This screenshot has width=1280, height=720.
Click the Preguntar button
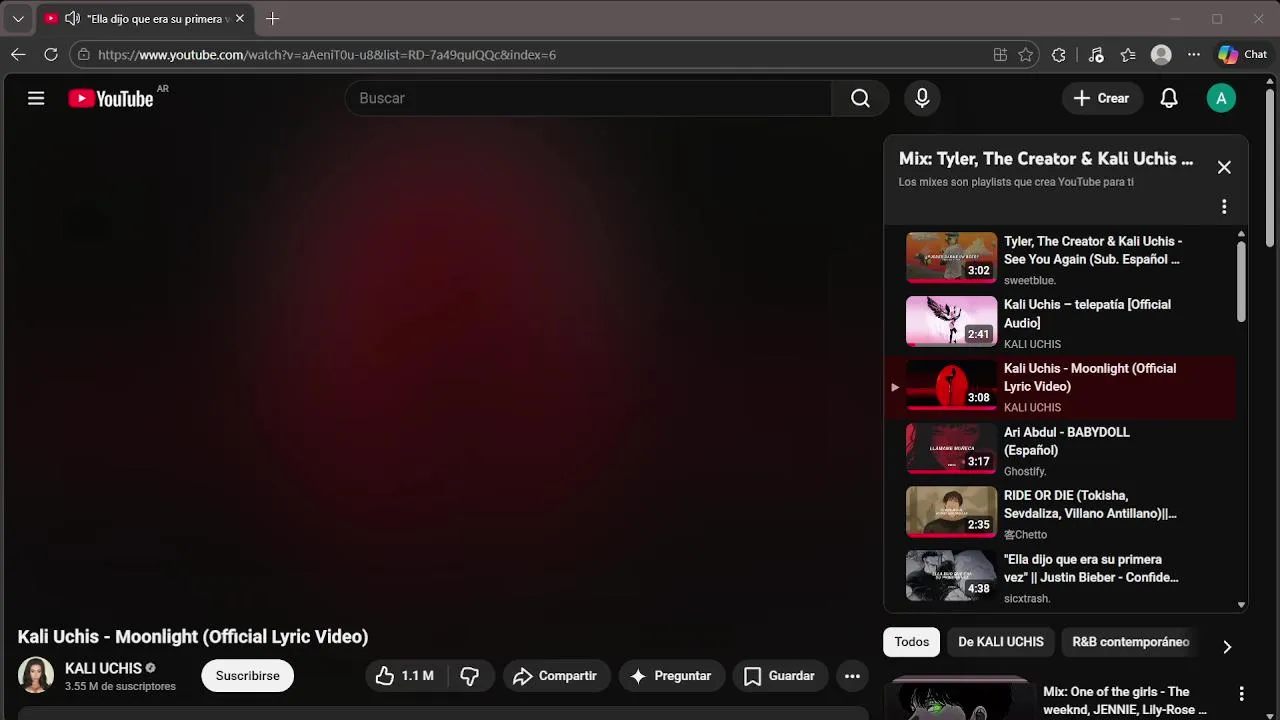coord(670,676)
